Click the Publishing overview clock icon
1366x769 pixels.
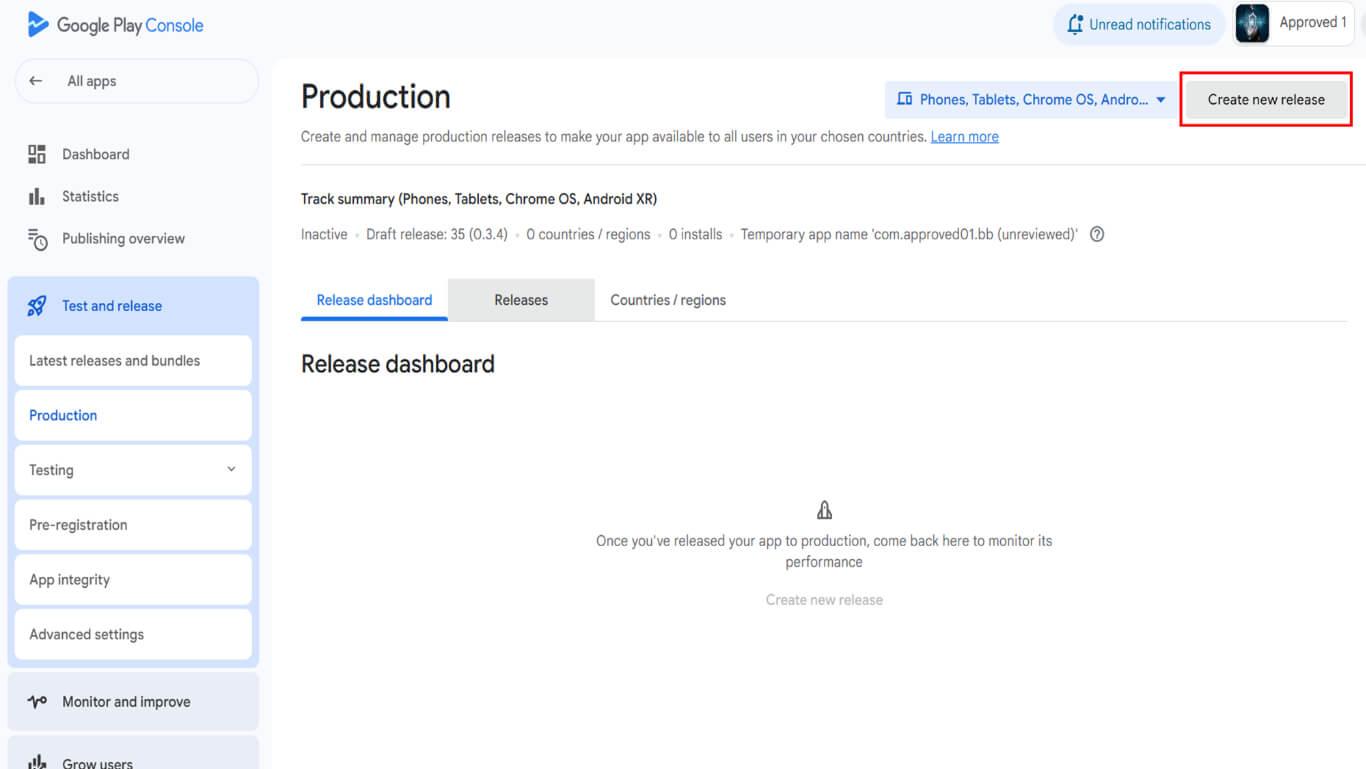click(37, 239)
